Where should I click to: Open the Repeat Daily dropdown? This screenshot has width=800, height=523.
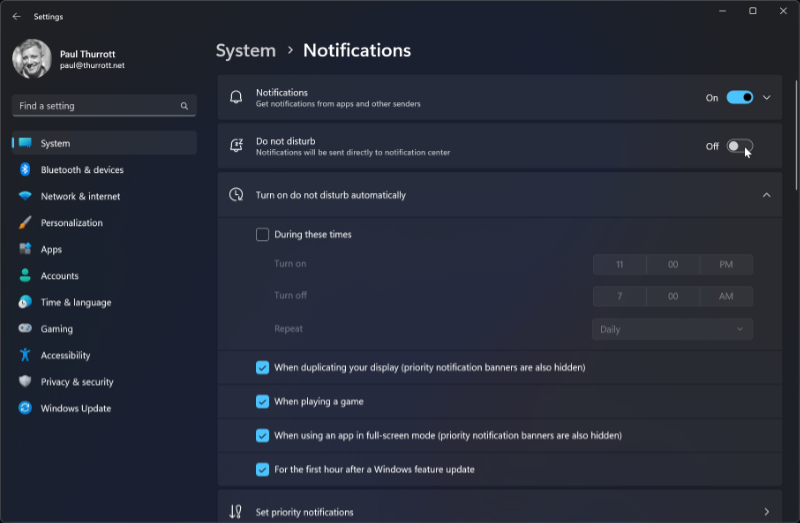(672, 329)
